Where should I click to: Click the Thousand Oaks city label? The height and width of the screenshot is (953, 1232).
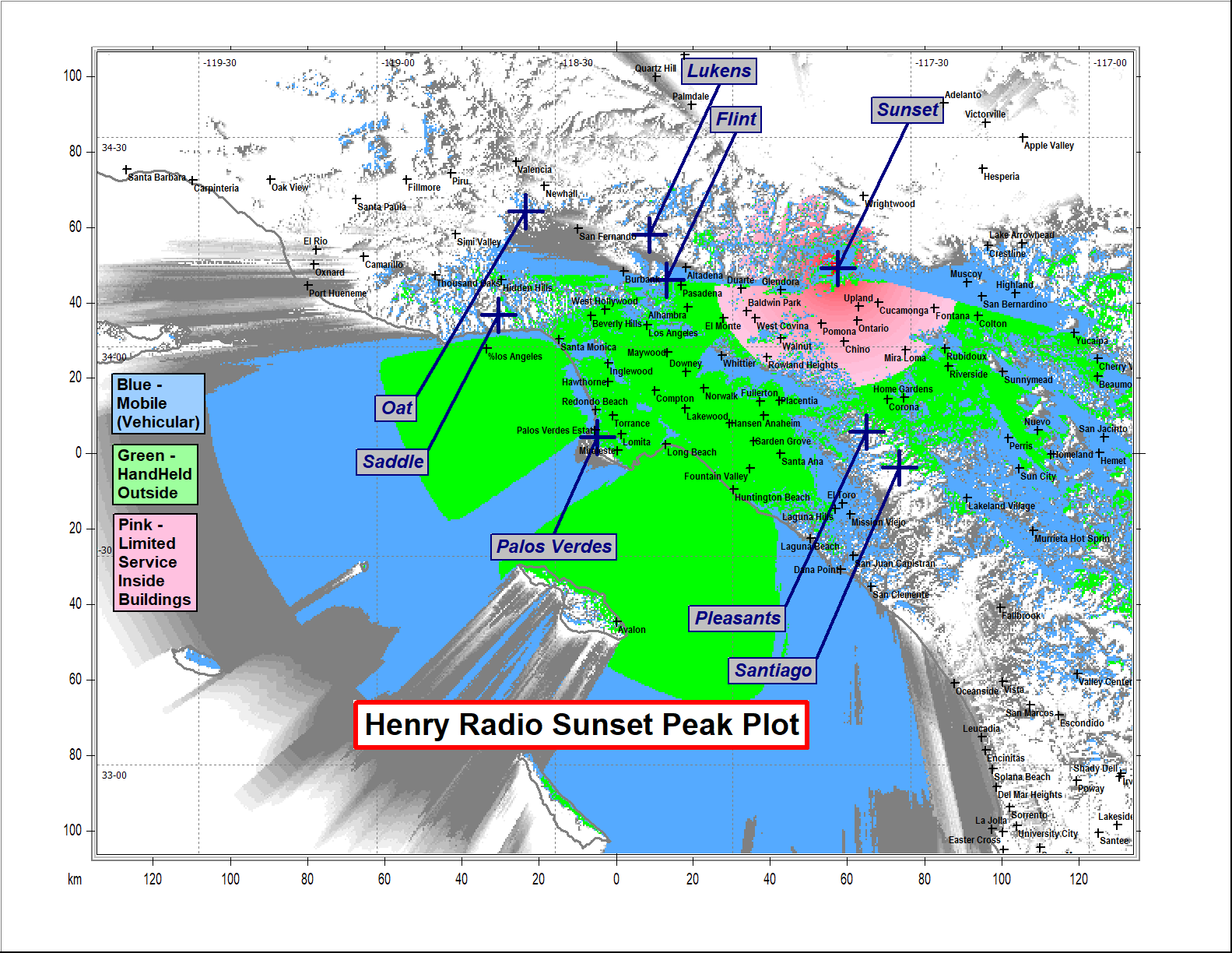(x=469, y=283)
